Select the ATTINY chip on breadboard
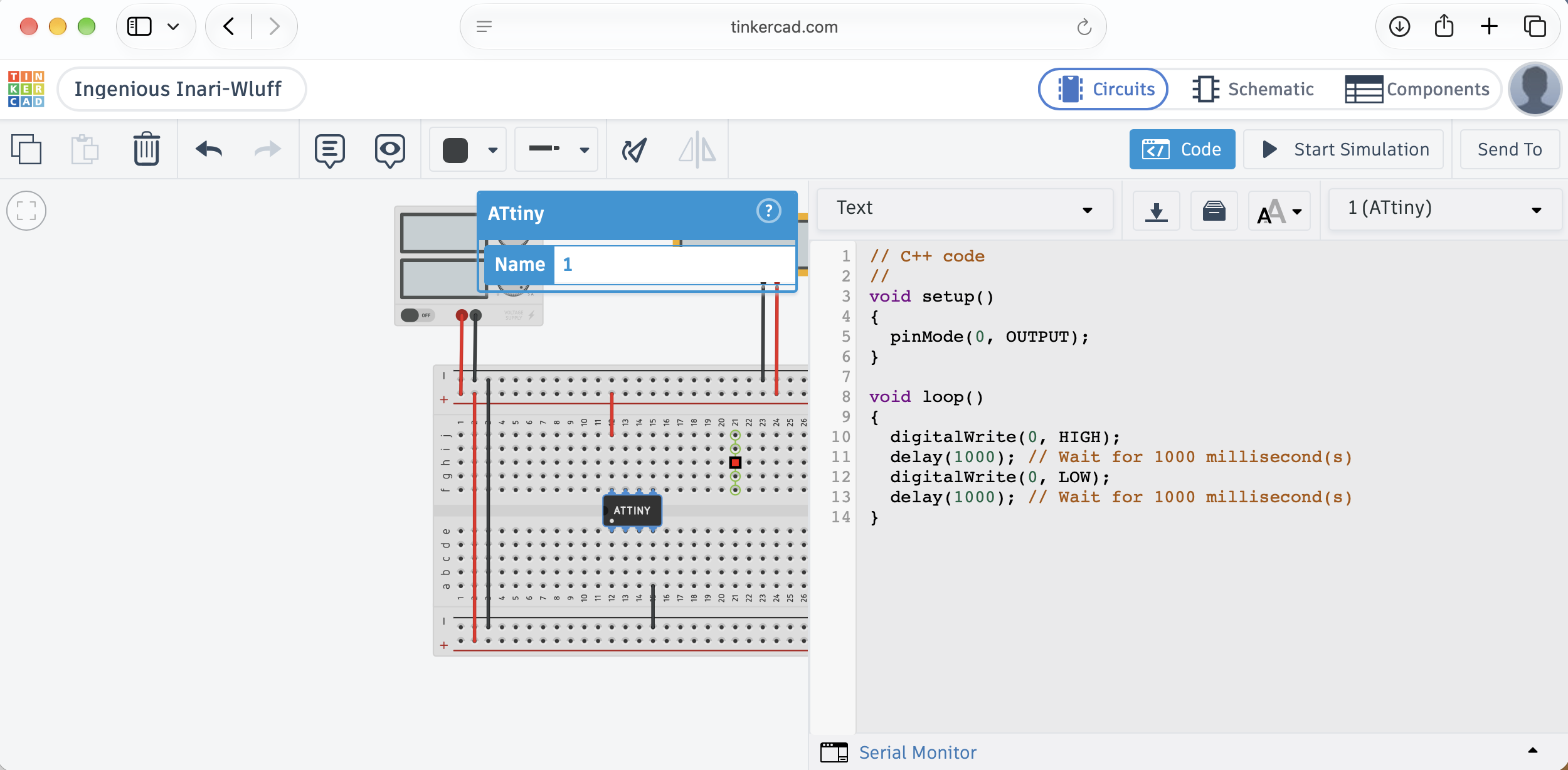 click(632, 510)
